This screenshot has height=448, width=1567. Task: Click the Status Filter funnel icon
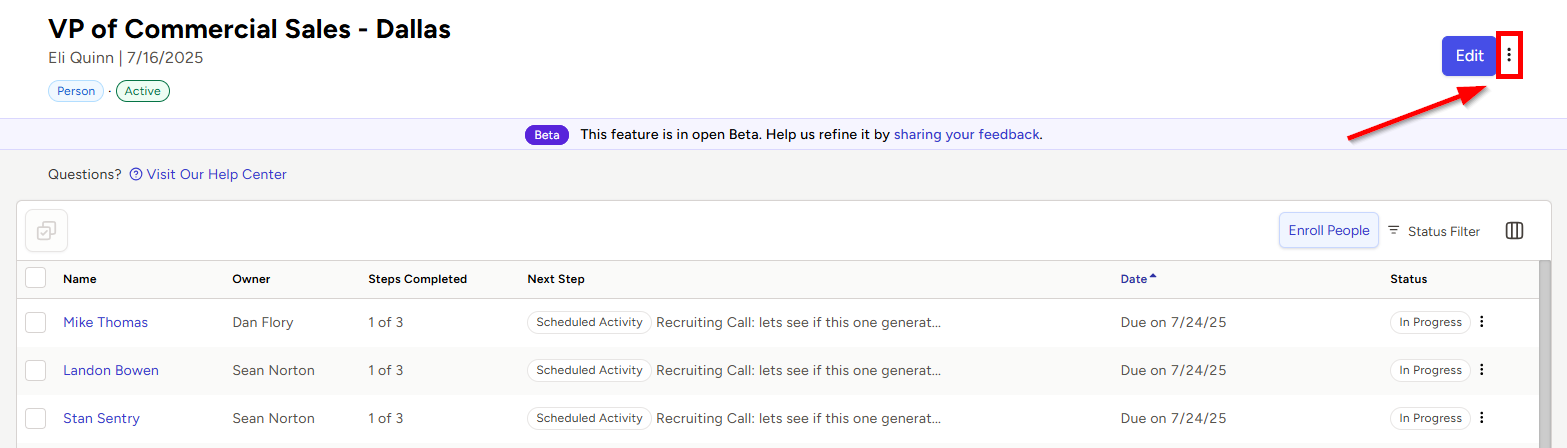[x=1394, y=231]
